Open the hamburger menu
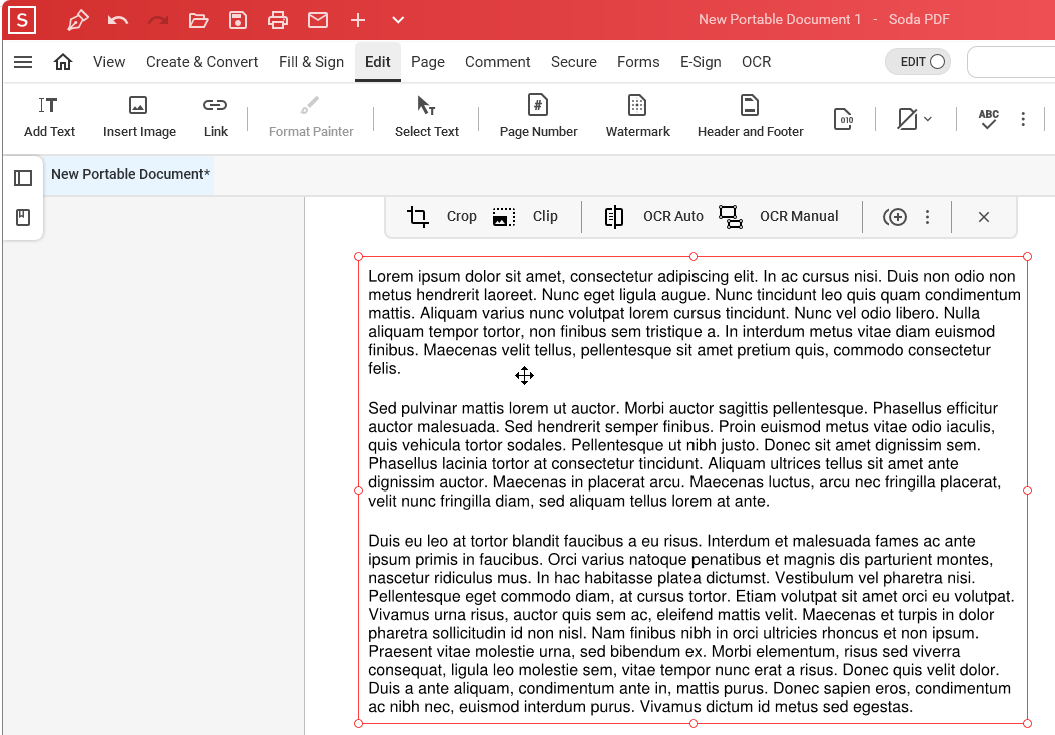The image size is (1055, 735). (x=23, y=62)
